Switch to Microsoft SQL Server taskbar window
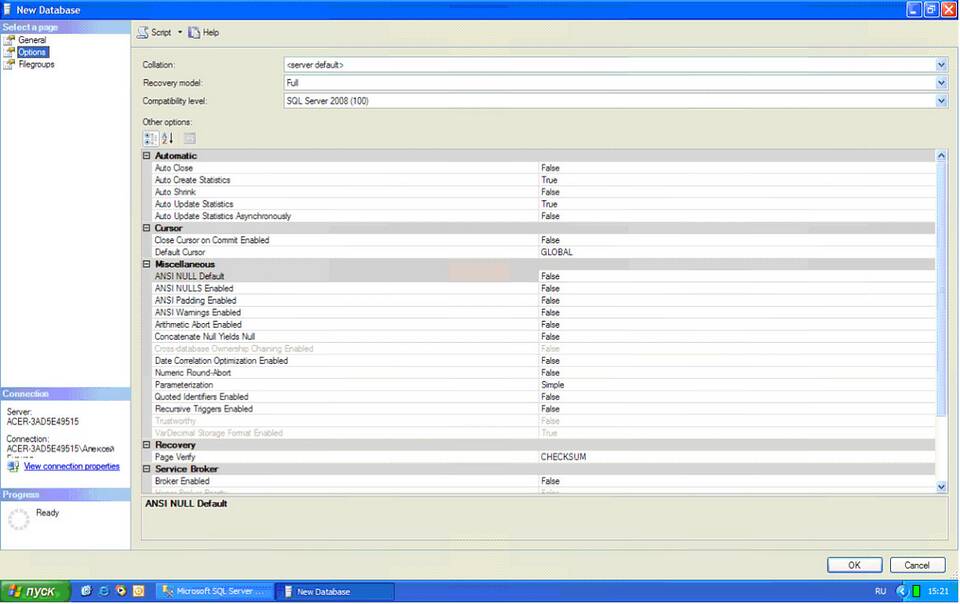 (214, 591)
